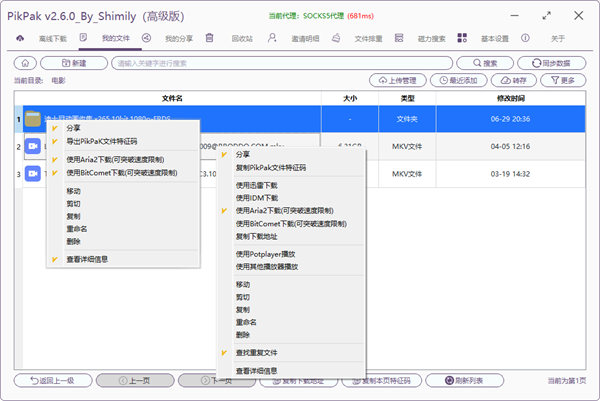Focus the keyword search input field
The width and height of the screenshot is (600, 401).
tap(282, 63)
